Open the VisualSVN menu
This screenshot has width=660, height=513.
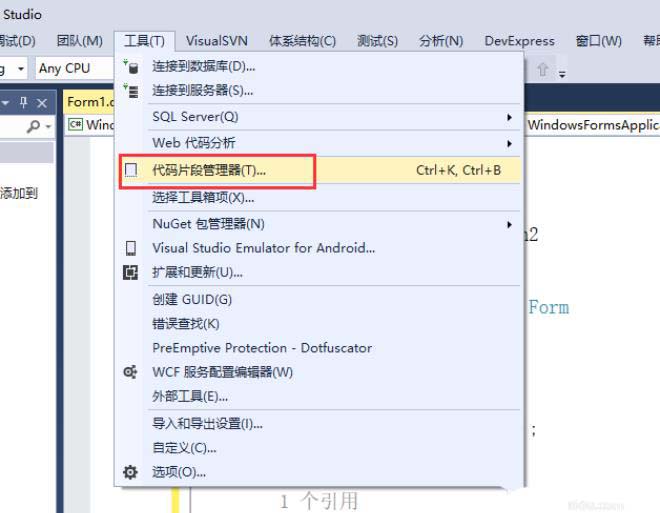tap(217, 41)
